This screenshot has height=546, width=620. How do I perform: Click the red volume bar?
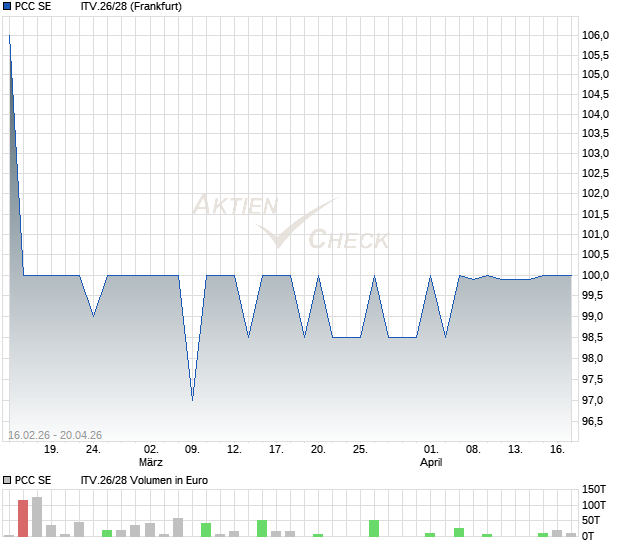pos(23,518)
